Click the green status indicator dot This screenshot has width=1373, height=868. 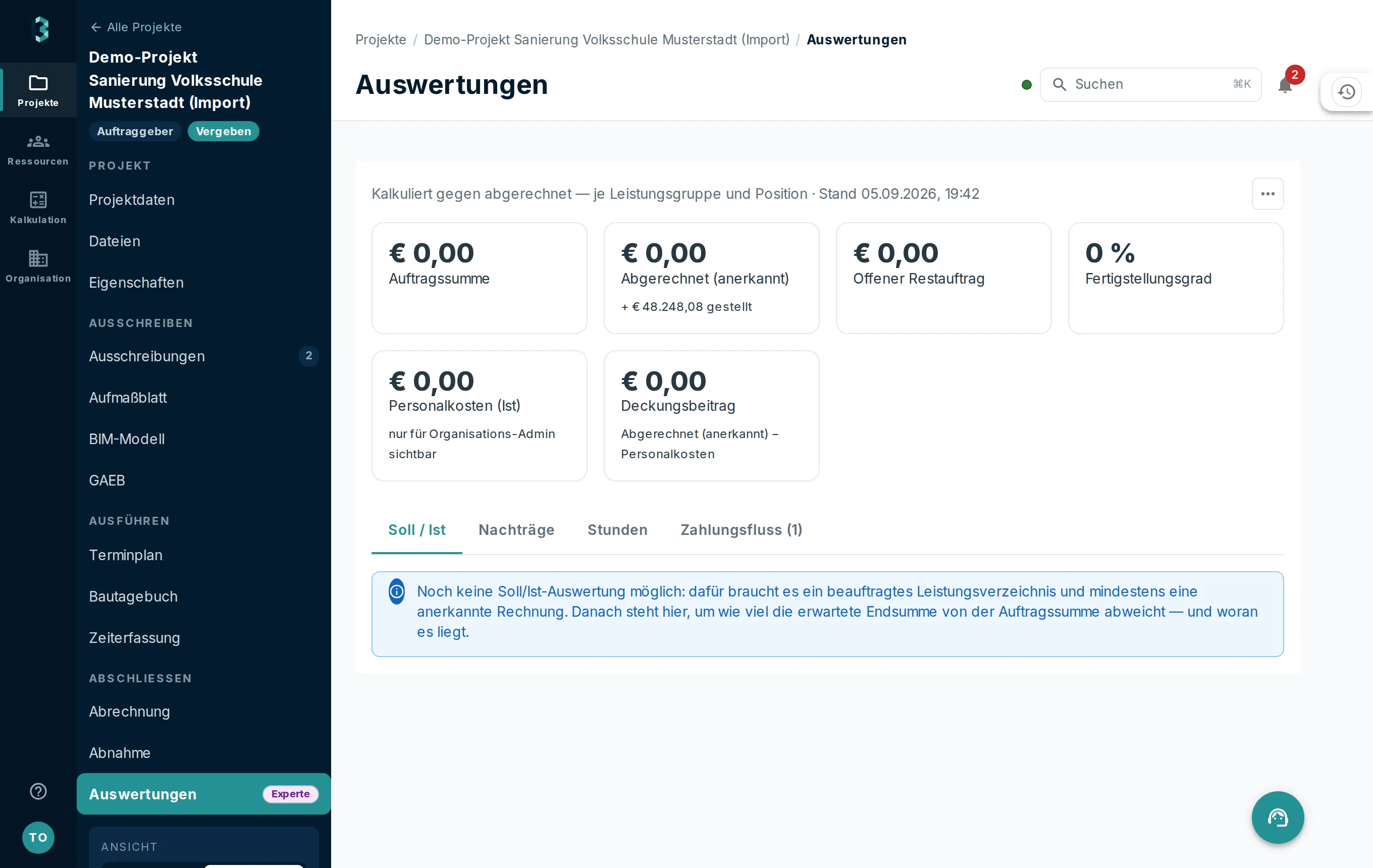pos(1026,85)
